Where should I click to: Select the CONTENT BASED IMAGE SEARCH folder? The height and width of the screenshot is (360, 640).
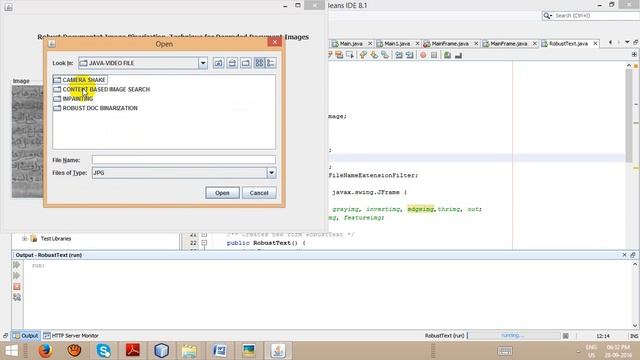pos(102,89)
